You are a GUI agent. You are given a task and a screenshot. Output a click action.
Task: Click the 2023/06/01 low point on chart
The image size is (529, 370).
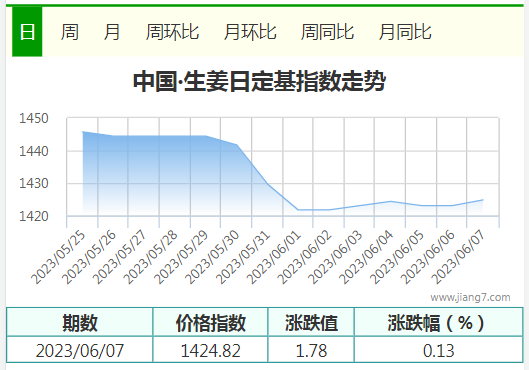[x=298, y=210]
